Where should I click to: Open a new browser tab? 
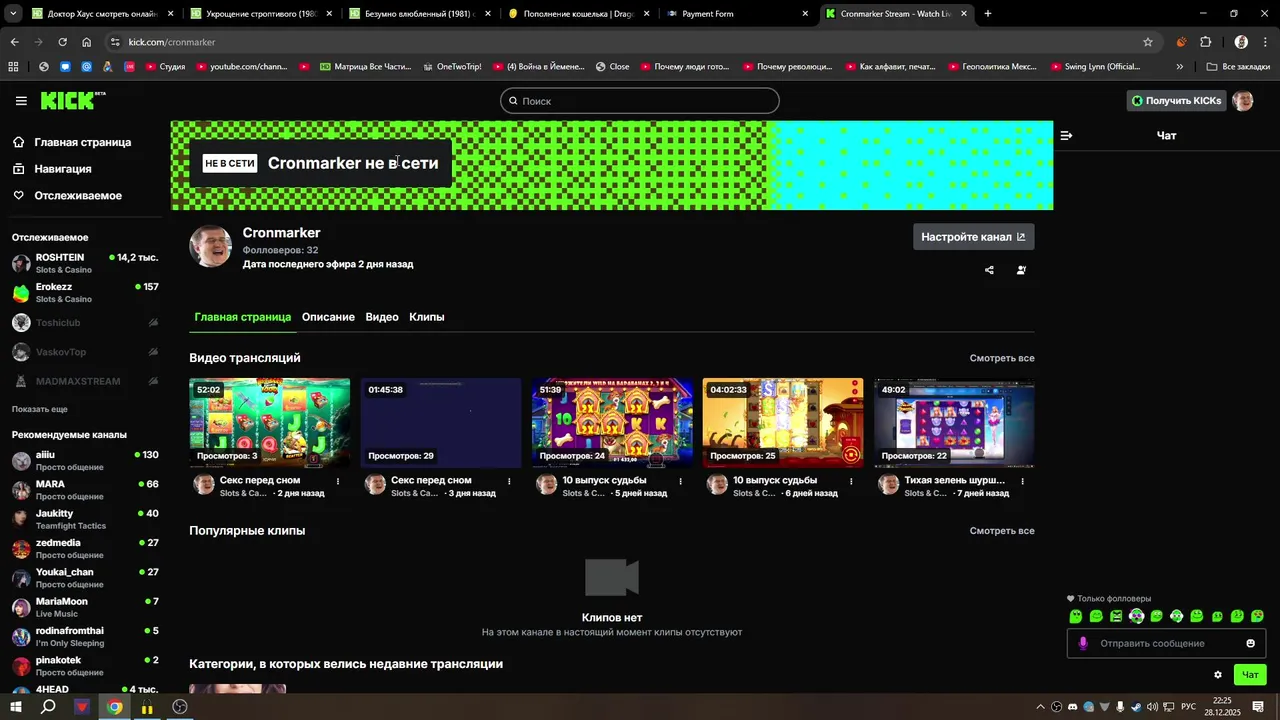pos(988,14)
